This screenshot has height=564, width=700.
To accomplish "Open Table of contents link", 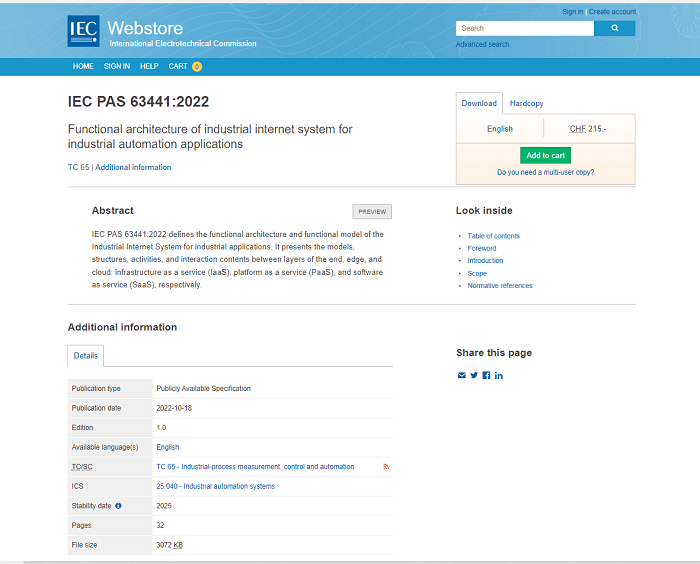I will (493, 236).
